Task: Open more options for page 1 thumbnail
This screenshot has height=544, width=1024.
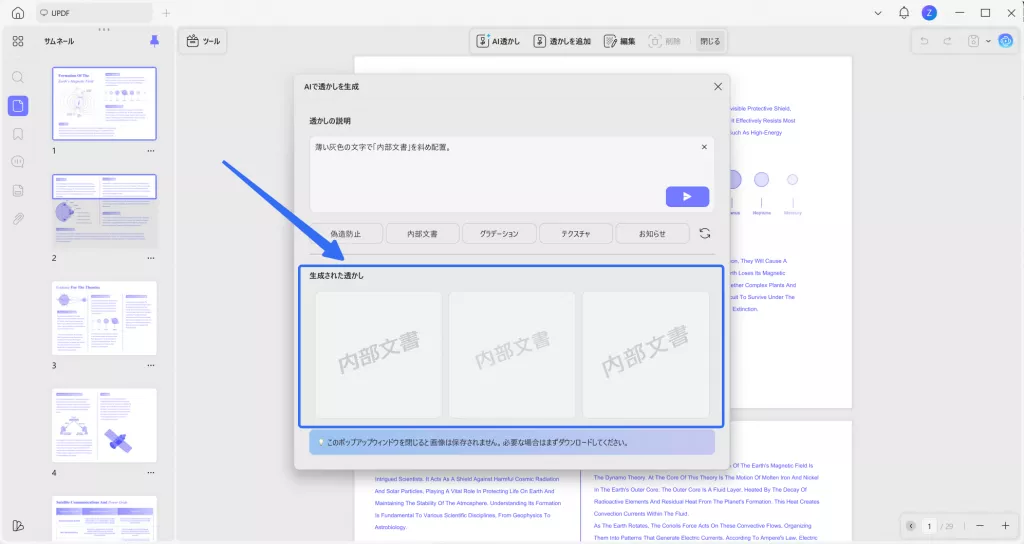Action: click(x=151, y=151)
